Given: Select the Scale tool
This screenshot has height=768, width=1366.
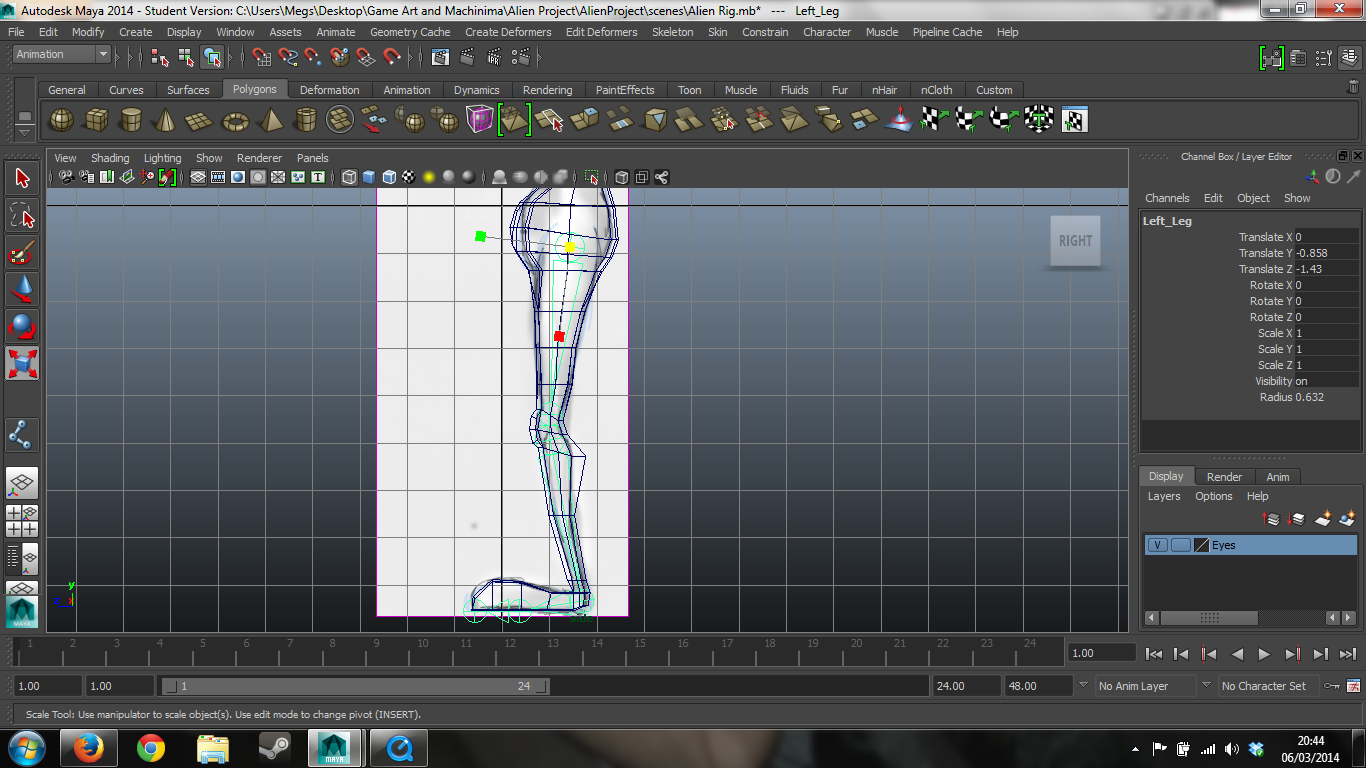Looking at the screenshot, I should pyautogui.click(x=22, y=362).
